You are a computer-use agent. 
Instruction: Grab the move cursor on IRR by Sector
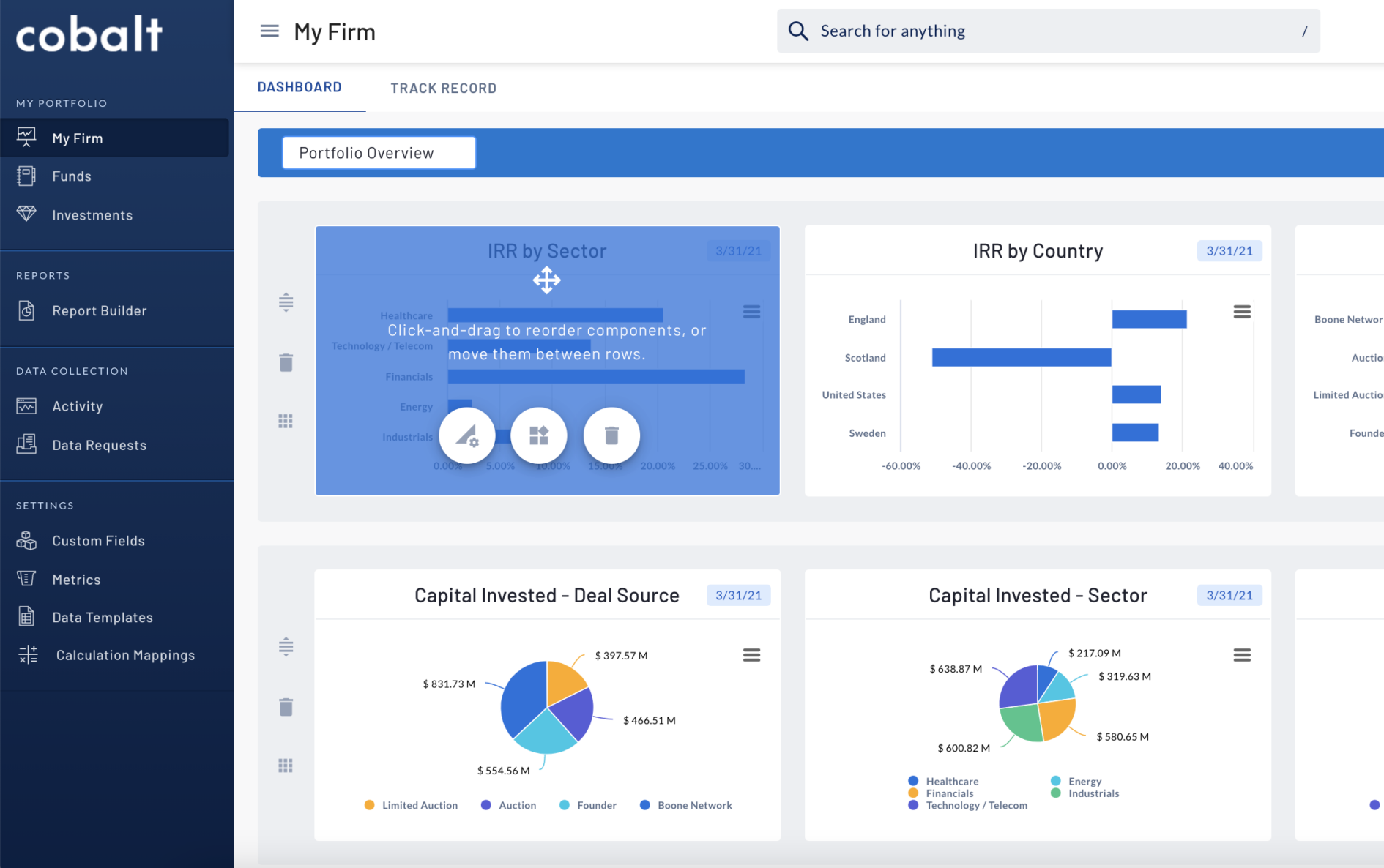coord(547,280)
